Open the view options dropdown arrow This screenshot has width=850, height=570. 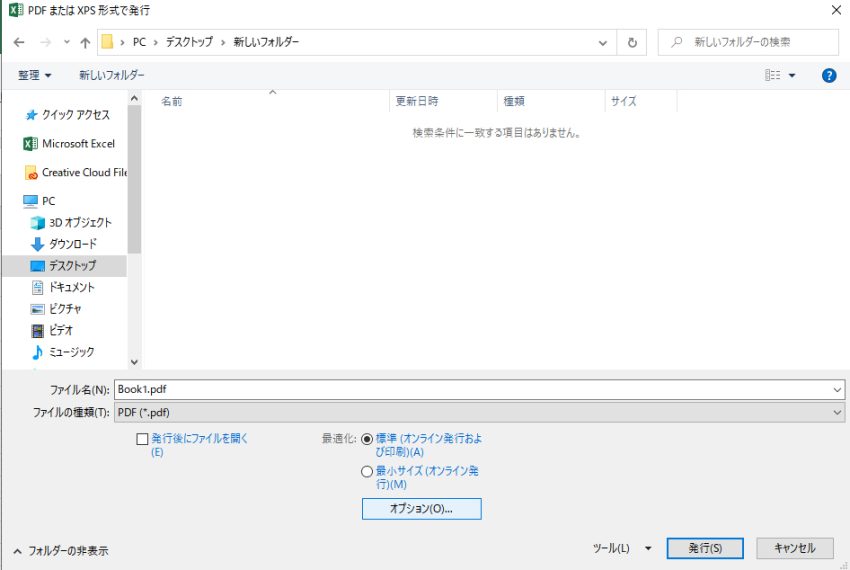pos(792,76)
